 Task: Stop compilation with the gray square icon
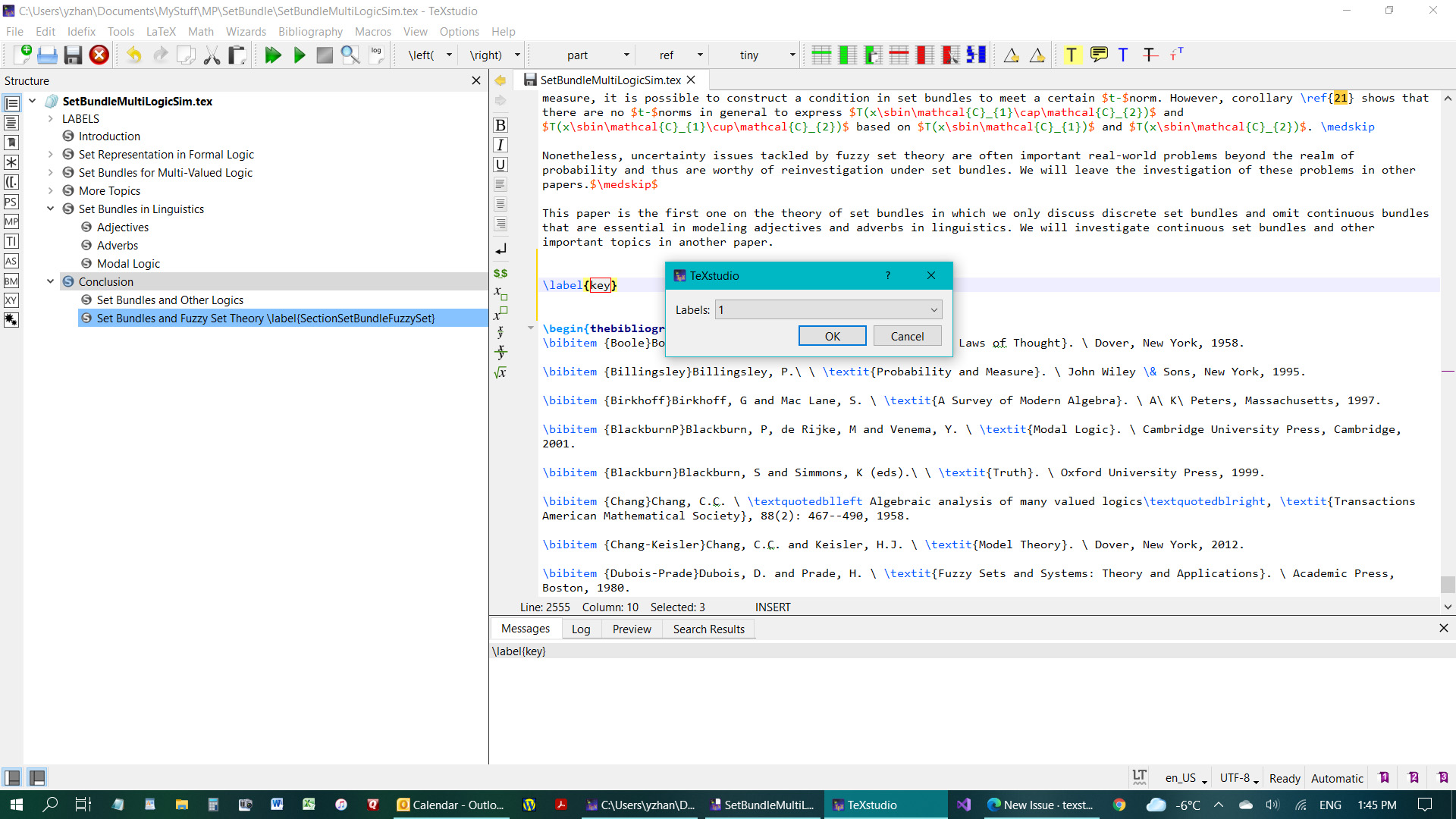[x=325, y=55]
